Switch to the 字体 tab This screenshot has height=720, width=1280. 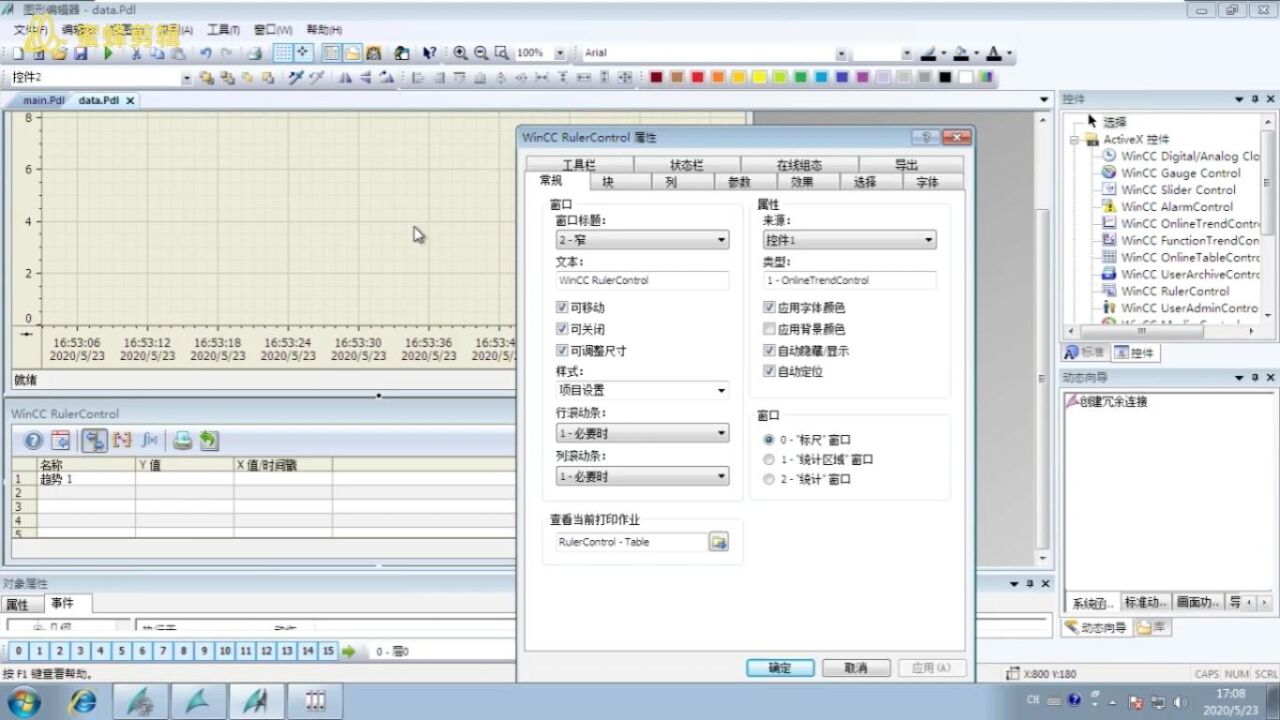pyautogui.click(x=927, y=182)
